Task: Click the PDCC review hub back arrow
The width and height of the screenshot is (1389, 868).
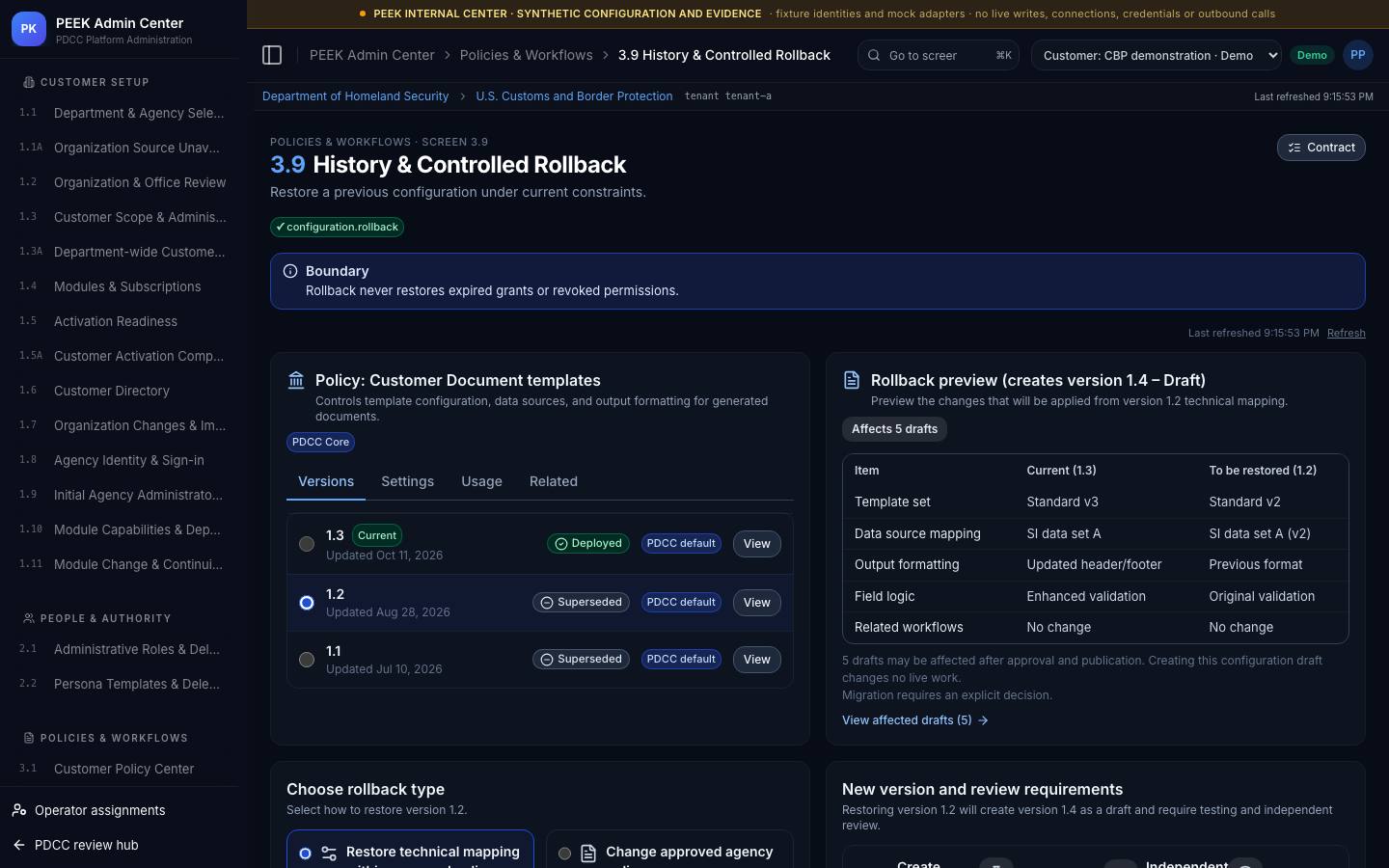Action: tap(19, 845)
